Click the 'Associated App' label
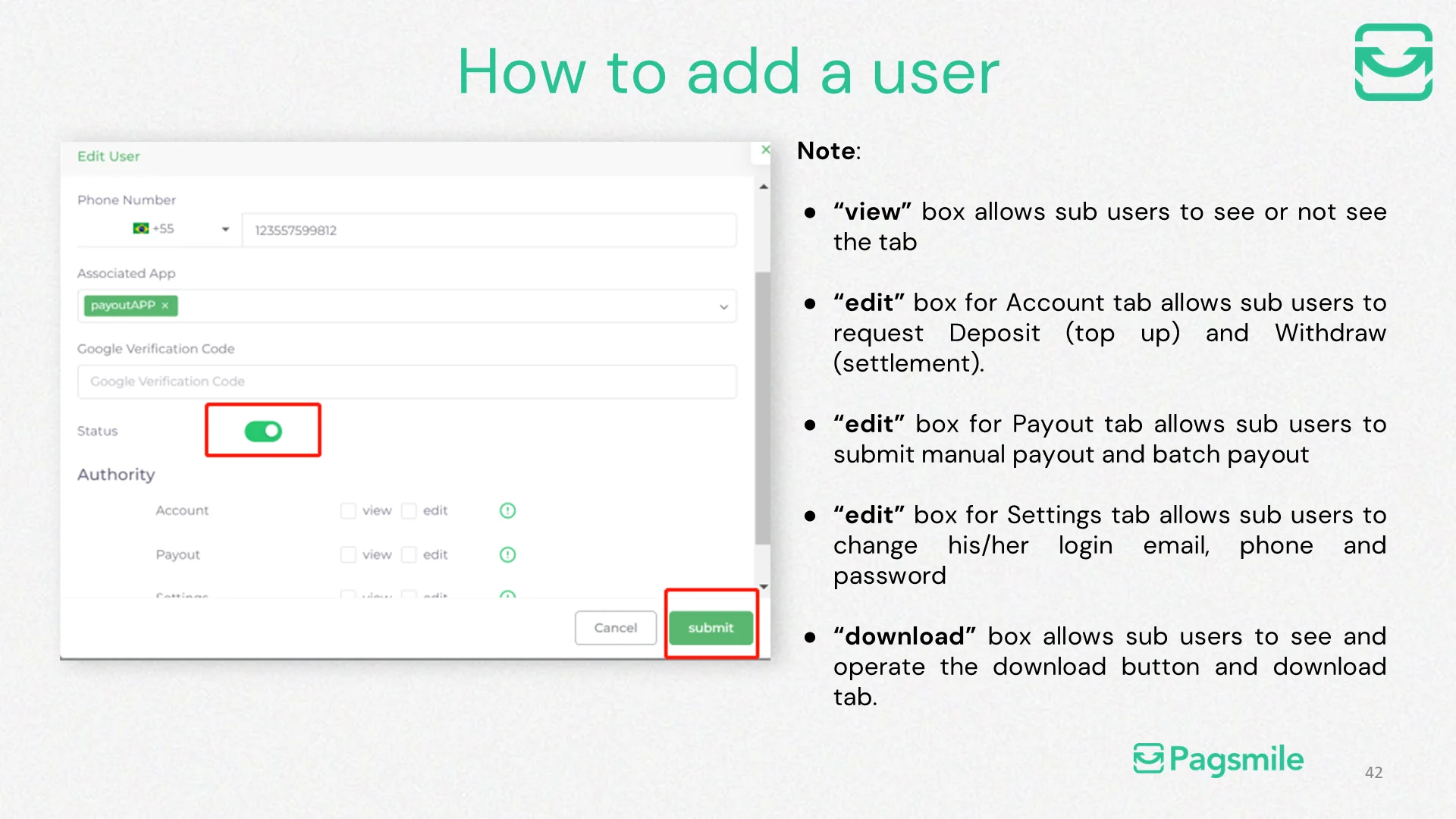1456x819 pixels. pos(126,273)
